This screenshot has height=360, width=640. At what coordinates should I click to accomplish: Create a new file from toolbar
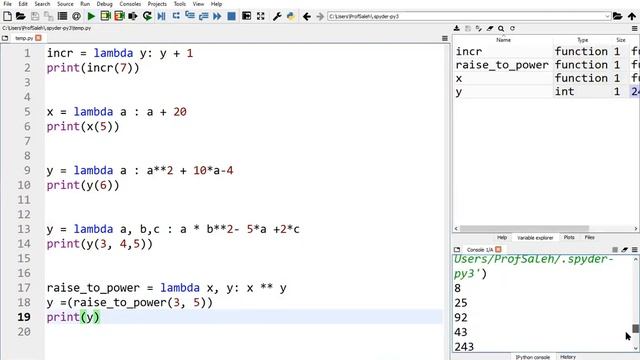tap(7, 16)
